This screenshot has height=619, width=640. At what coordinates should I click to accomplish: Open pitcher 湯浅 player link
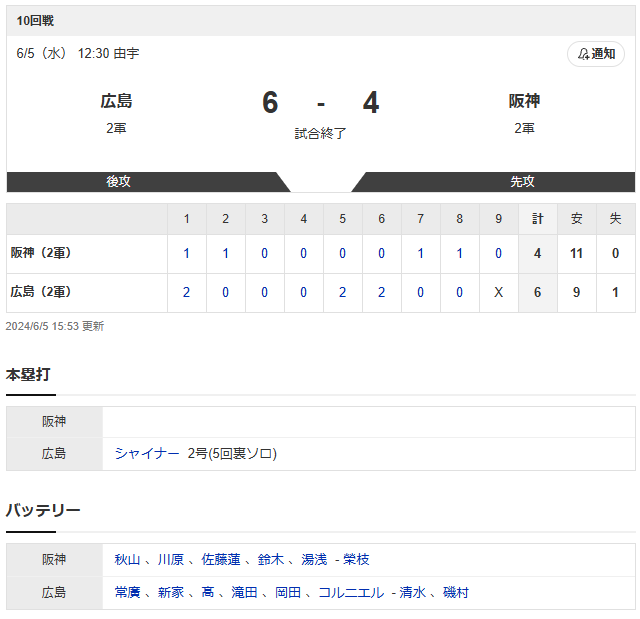(x=314, y=559)
